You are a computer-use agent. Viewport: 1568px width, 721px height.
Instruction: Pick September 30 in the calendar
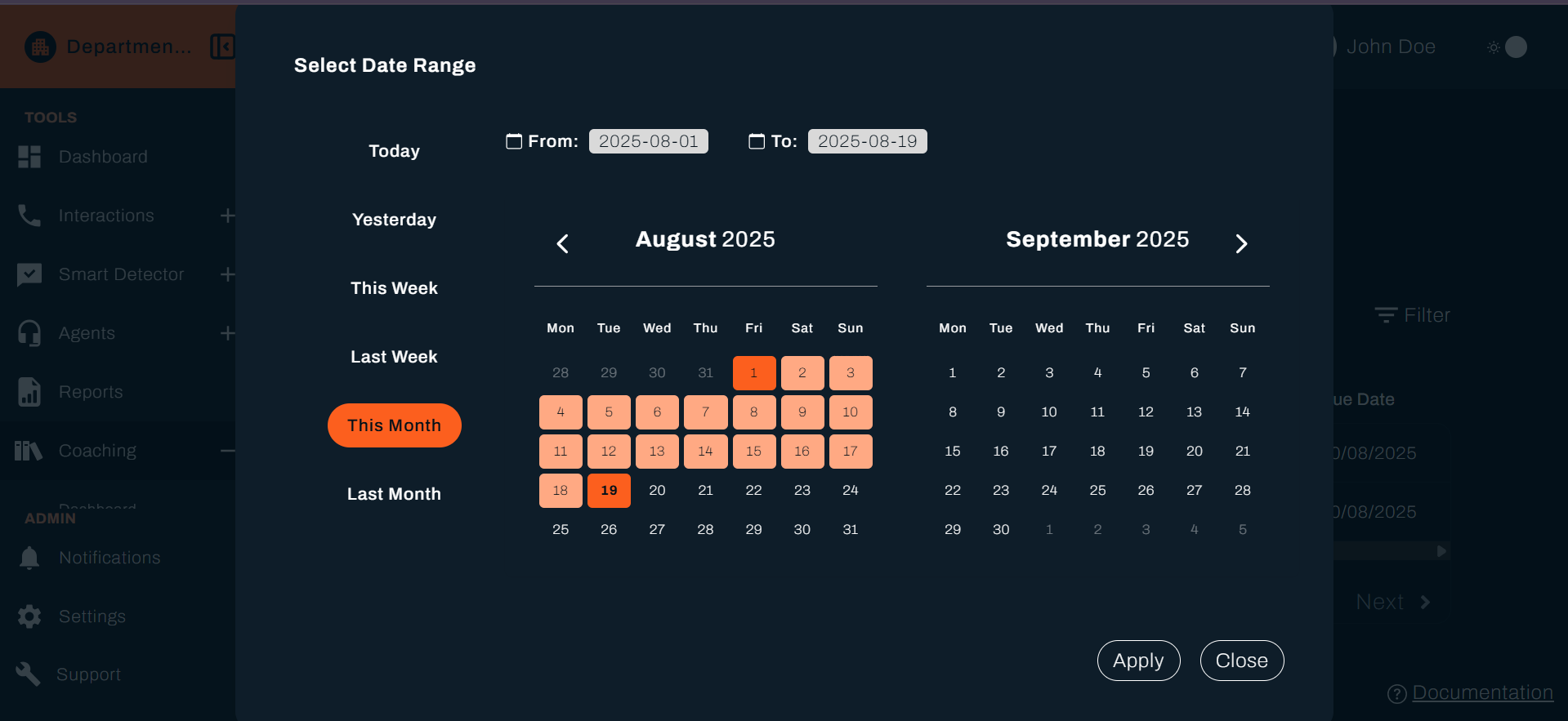[1001, 530]
